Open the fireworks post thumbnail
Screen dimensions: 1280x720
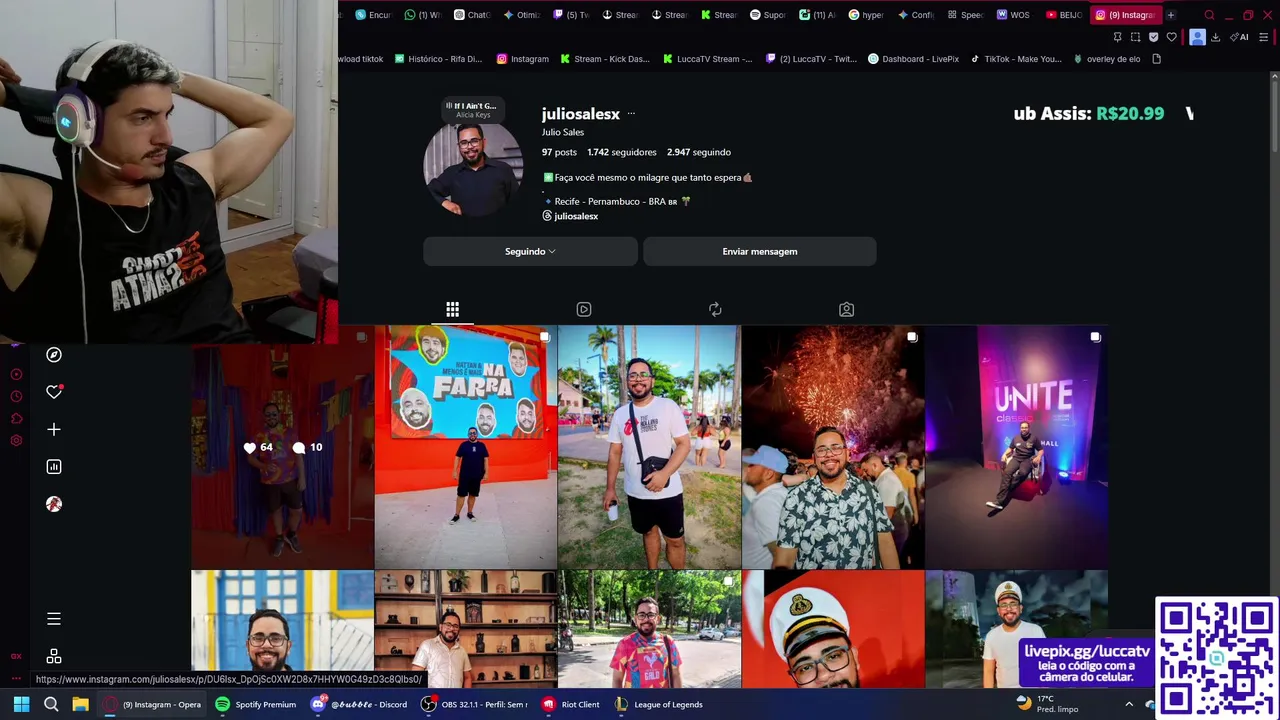[x=833, y=447]
